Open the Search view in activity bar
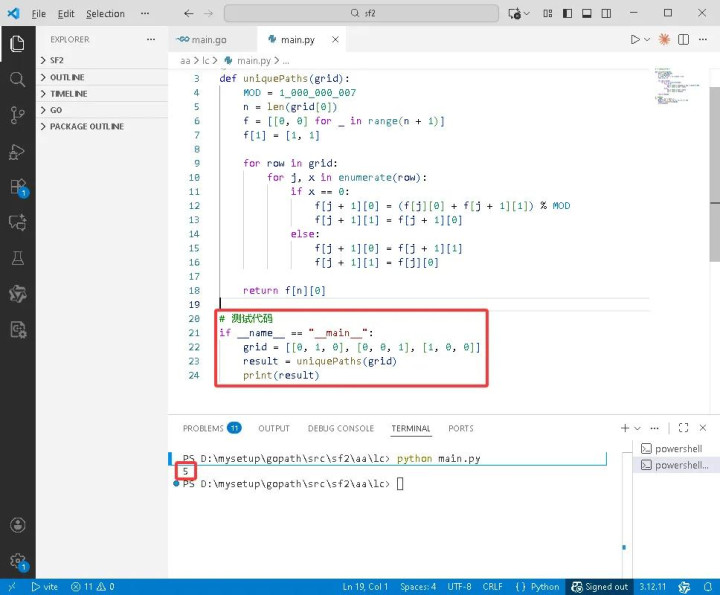Screen dimensions: 720x595 (x=17, y=79)
